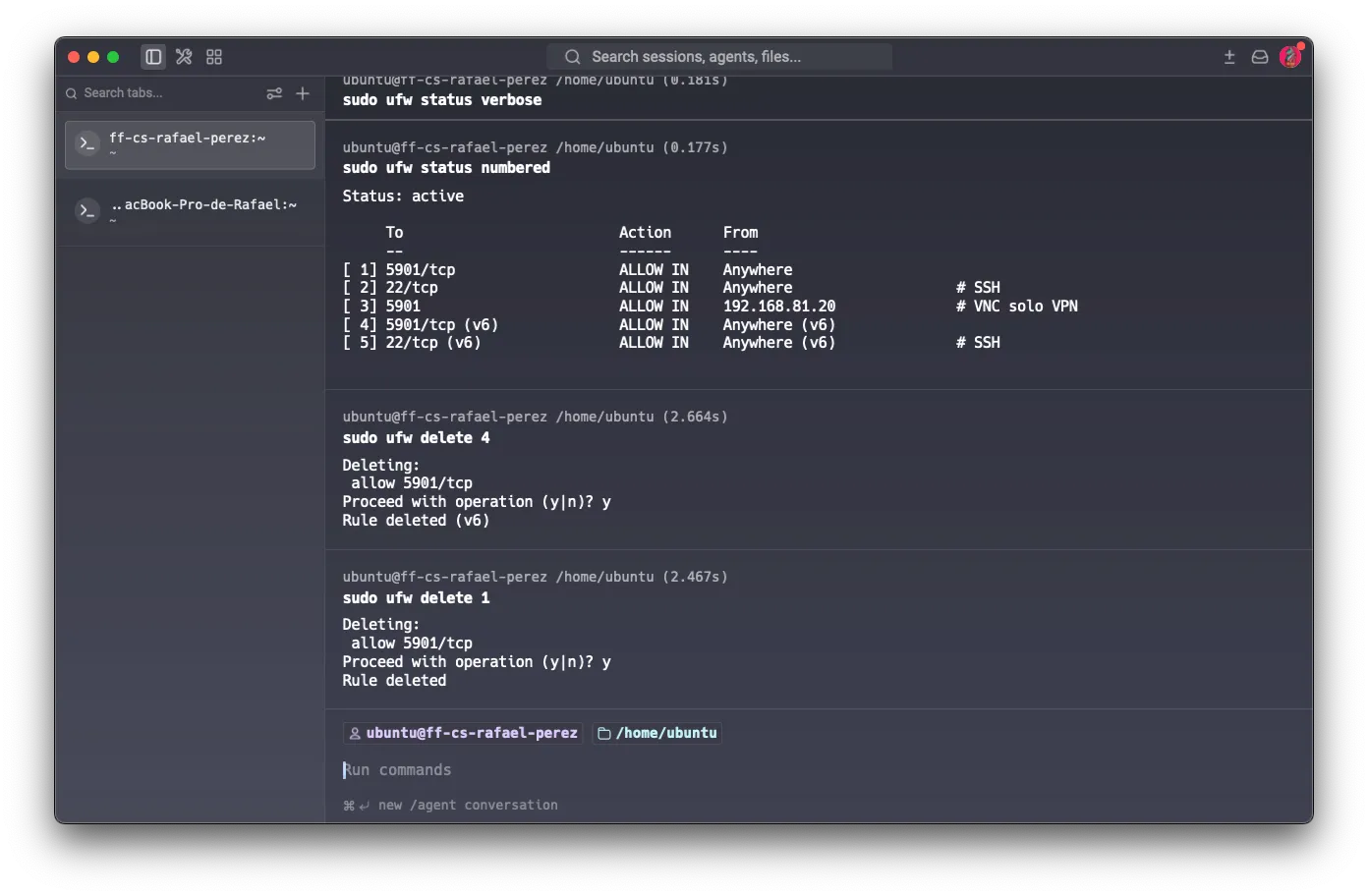Switch to the ..acBook-Pro-de-Rafael:~ tab
The width and height of the screenshot is (1368, 896).
click(x=190, y=211)
